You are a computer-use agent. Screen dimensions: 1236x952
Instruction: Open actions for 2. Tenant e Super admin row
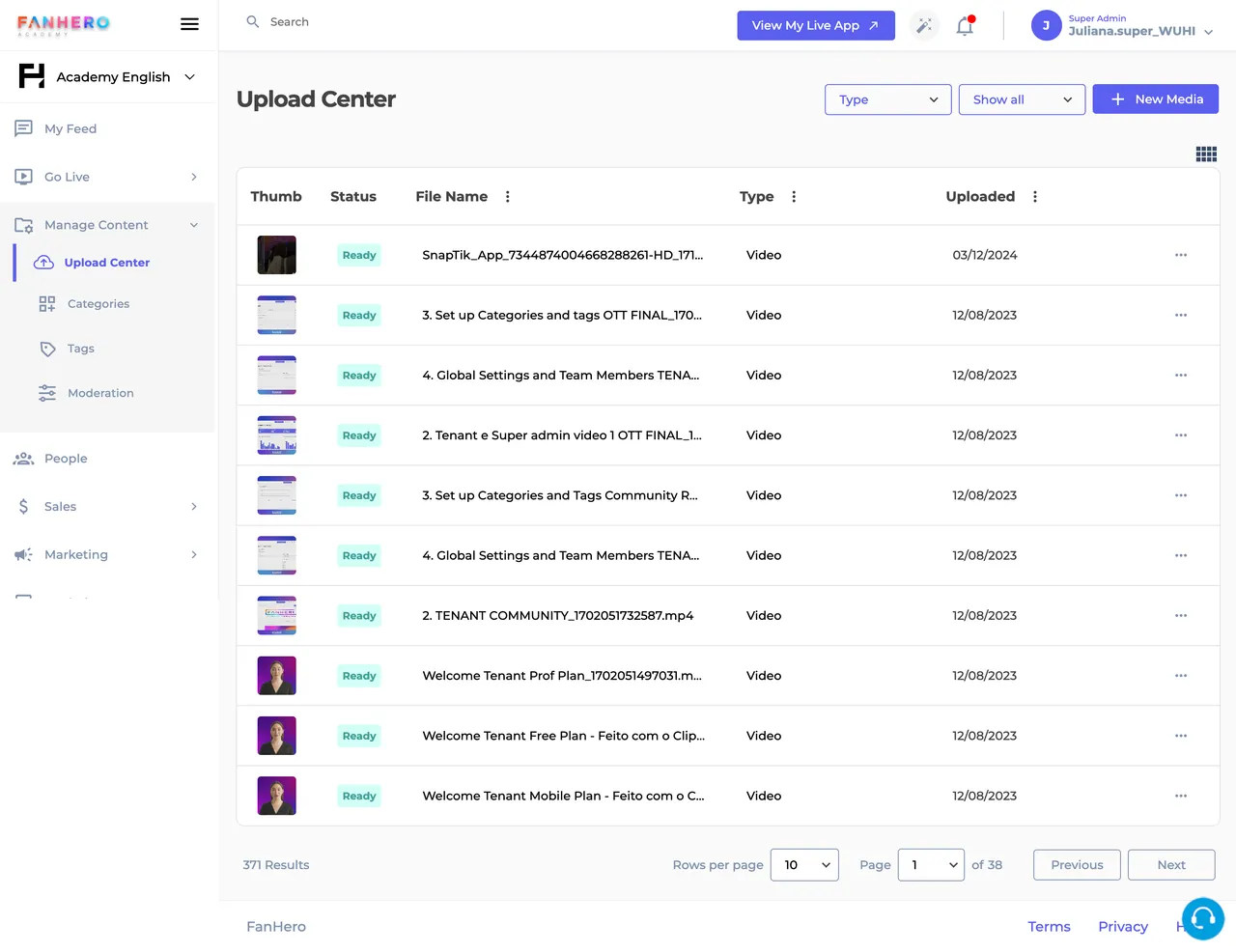click(1181, 435)
